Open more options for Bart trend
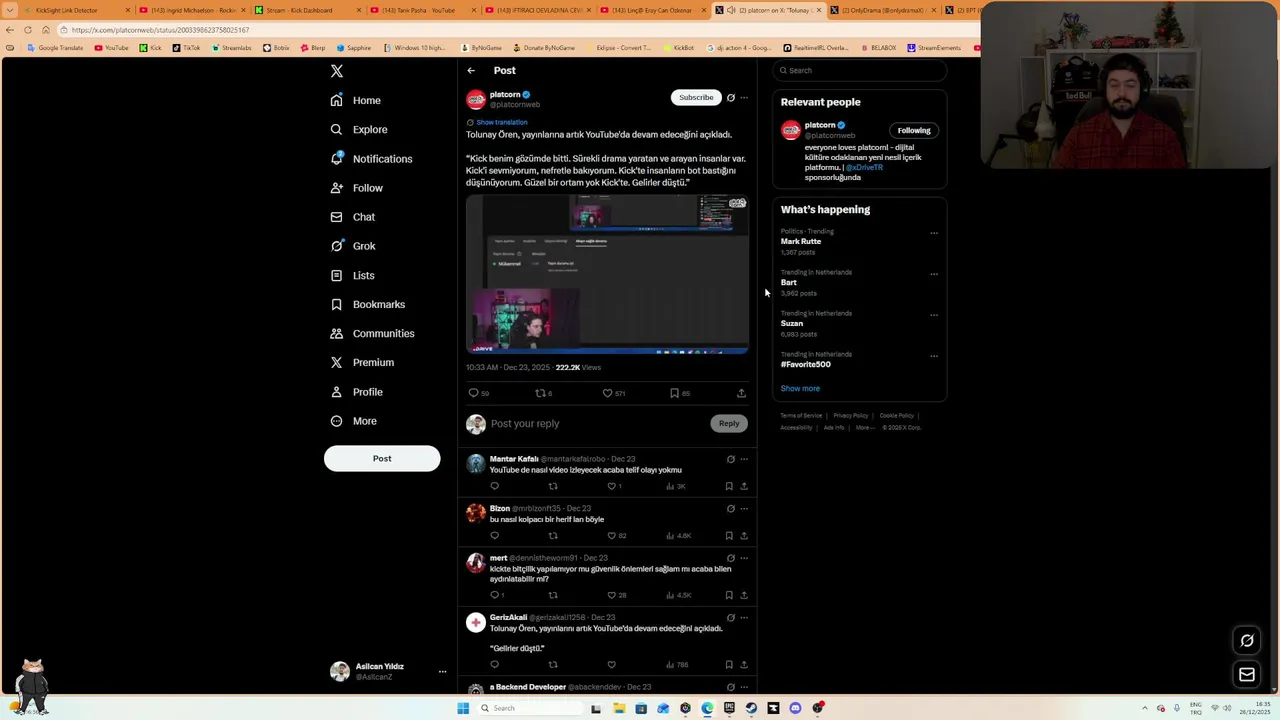 [x=934, y=274]
